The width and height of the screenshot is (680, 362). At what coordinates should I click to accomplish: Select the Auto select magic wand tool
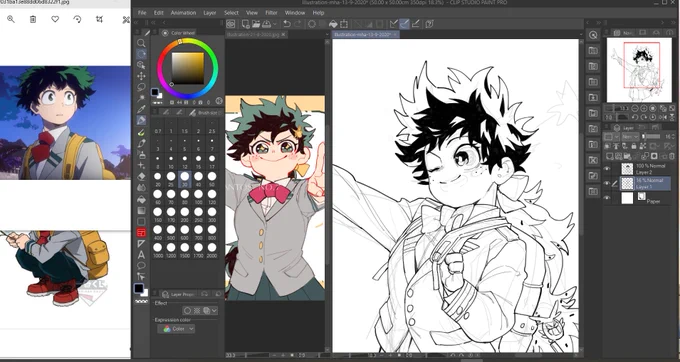[141, 98]
